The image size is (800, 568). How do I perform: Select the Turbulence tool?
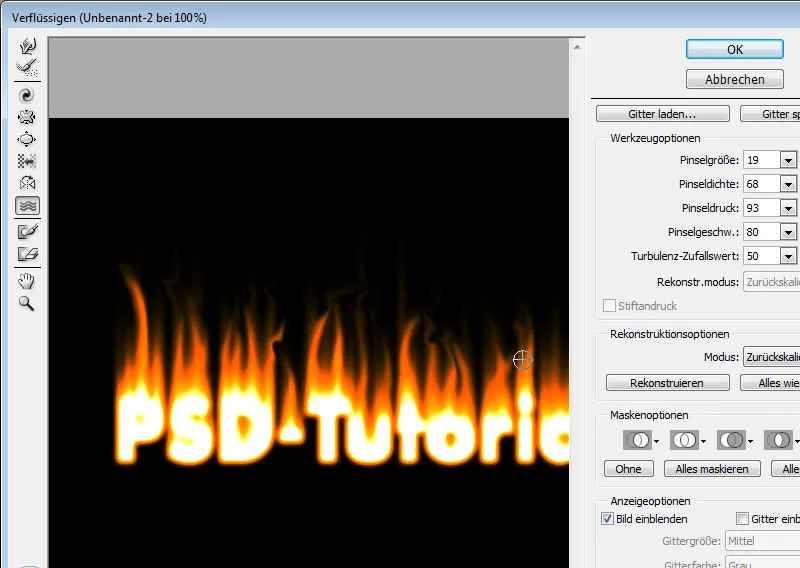click(x=28, y=206)
